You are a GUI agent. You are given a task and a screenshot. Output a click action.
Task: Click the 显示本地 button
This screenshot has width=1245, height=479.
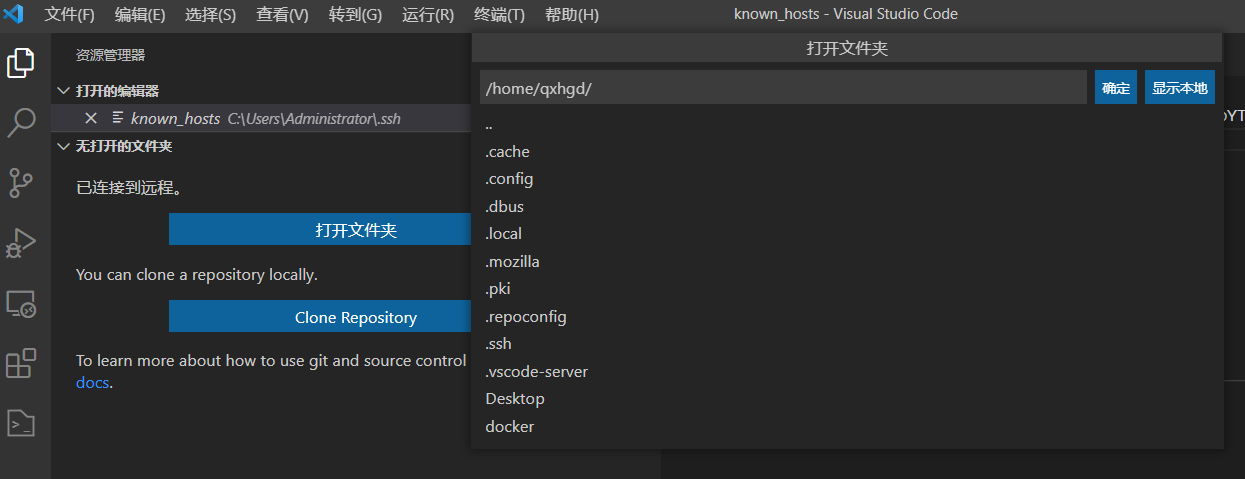[1180, 87]
